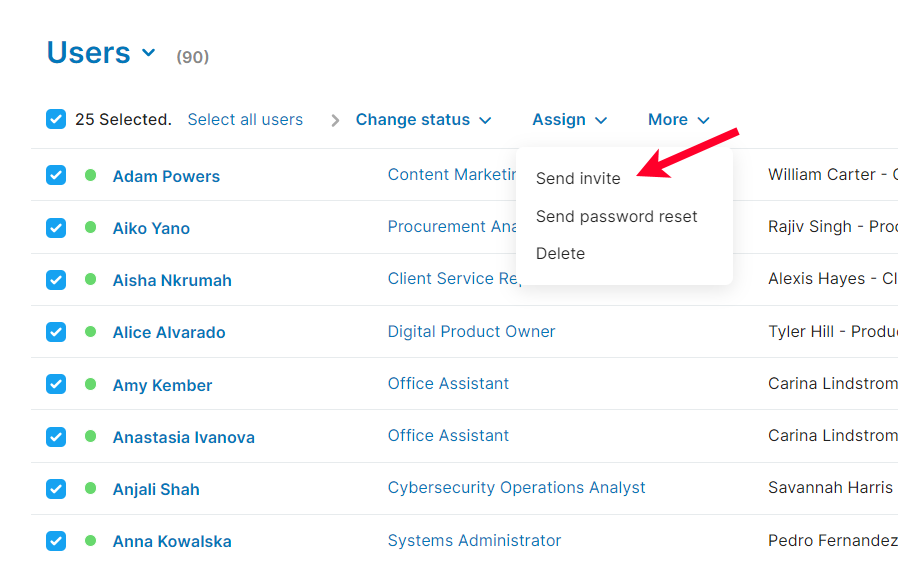The width and height of the screenshot is (898, 562).
Task: Open Cybersecurity Operations Analyst title link
Action: point(516,488)
